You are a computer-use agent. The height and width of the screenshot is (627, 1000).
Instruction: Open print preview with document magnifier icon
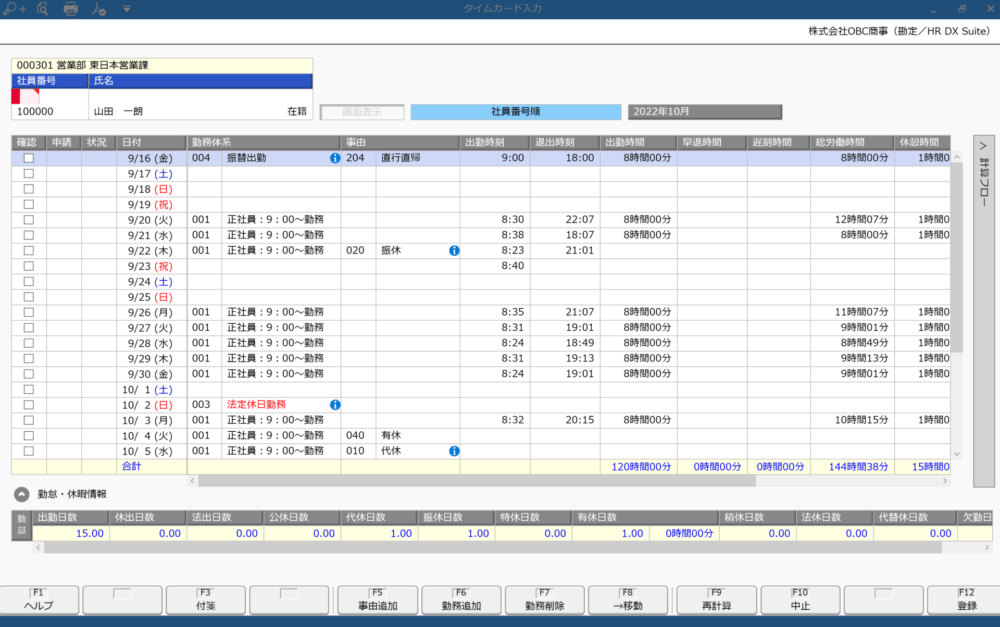tap(43, 9)
